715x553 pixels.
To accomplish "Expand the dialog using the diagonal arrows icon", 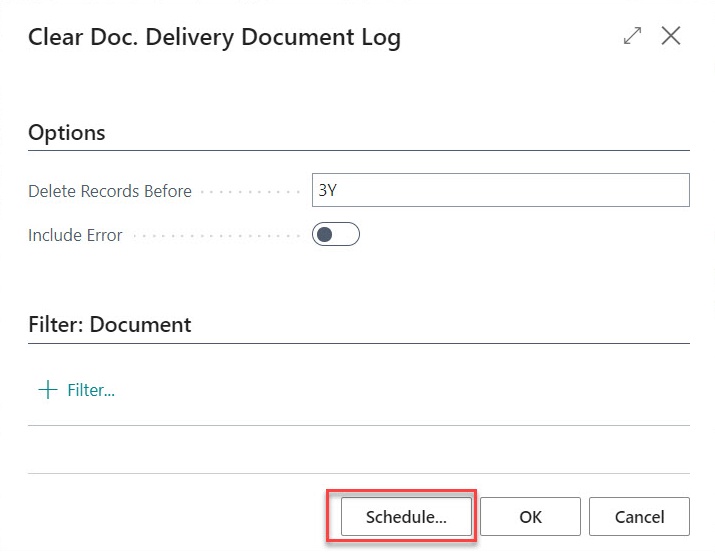I will coord(632,36).
